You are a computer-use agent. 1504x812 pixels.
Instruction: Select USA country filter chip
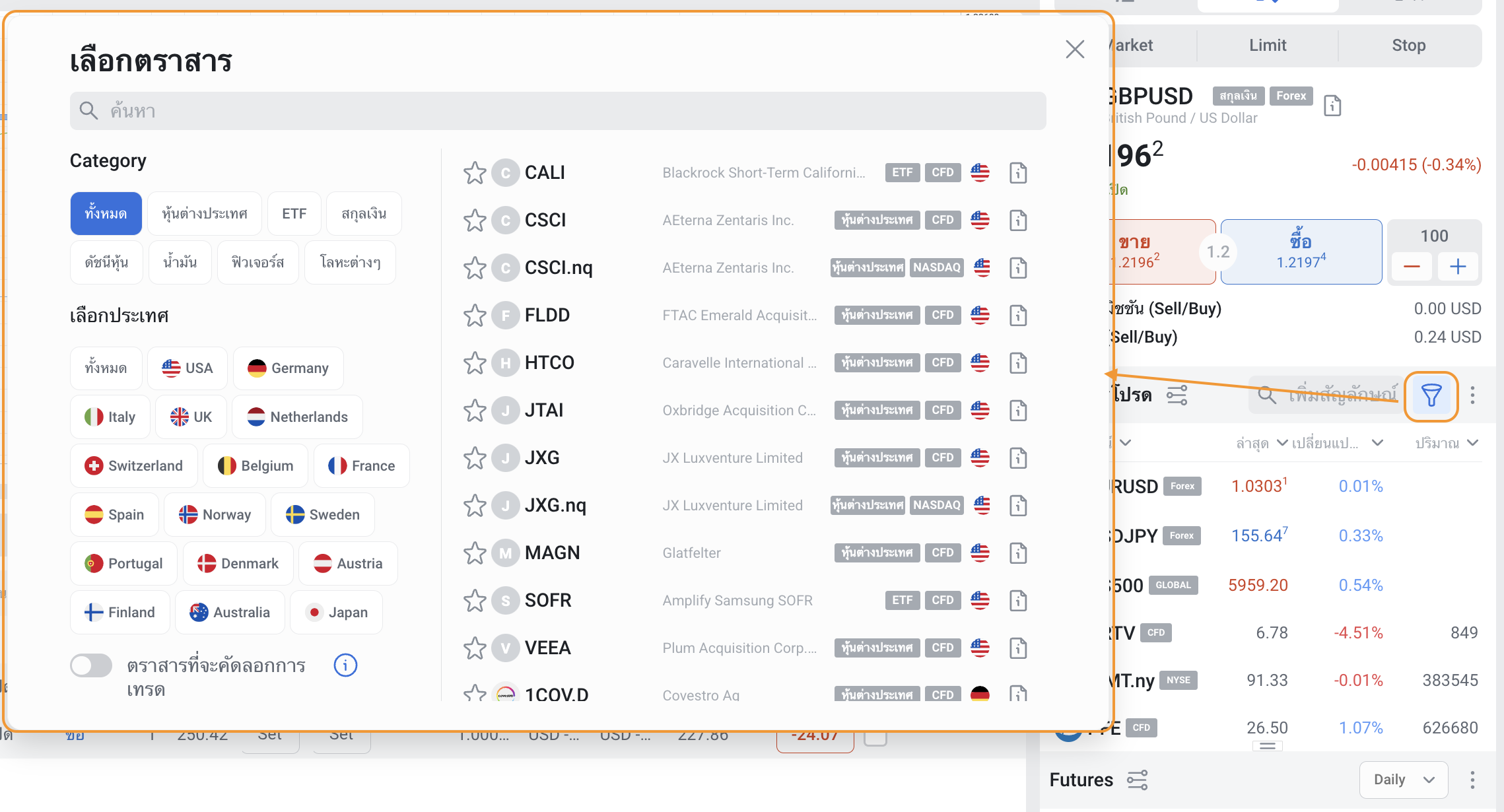point(188,368)
